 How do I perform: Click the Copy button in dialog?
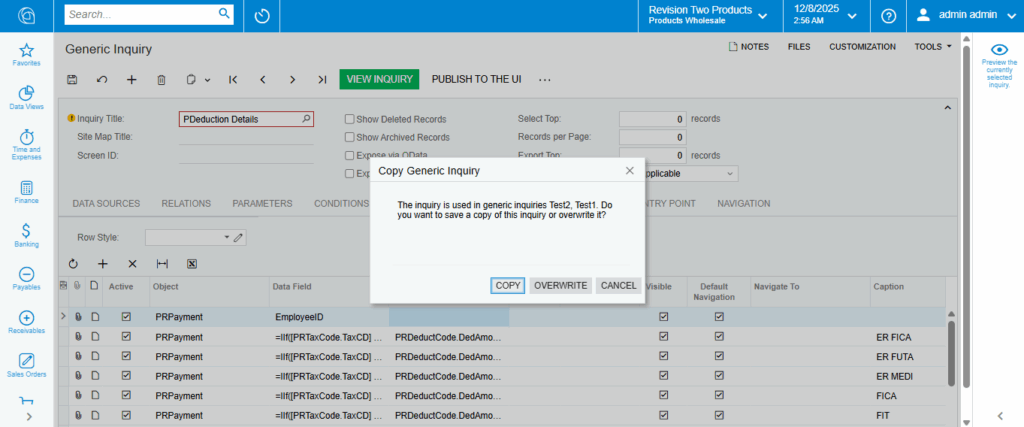[x=508, y=285]
